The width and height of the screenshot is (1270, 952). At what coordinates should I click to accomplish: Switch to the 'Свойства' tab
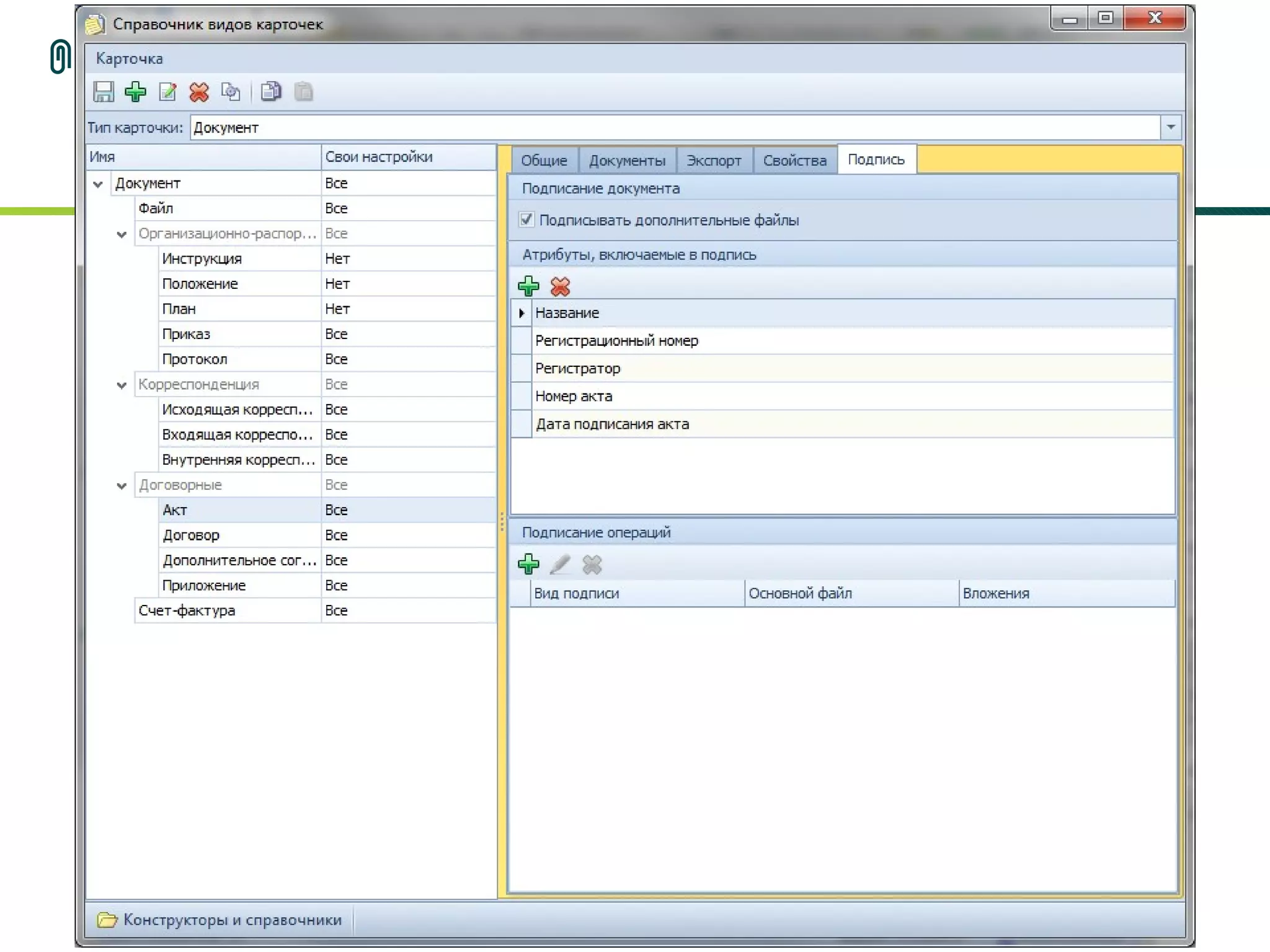794,161
